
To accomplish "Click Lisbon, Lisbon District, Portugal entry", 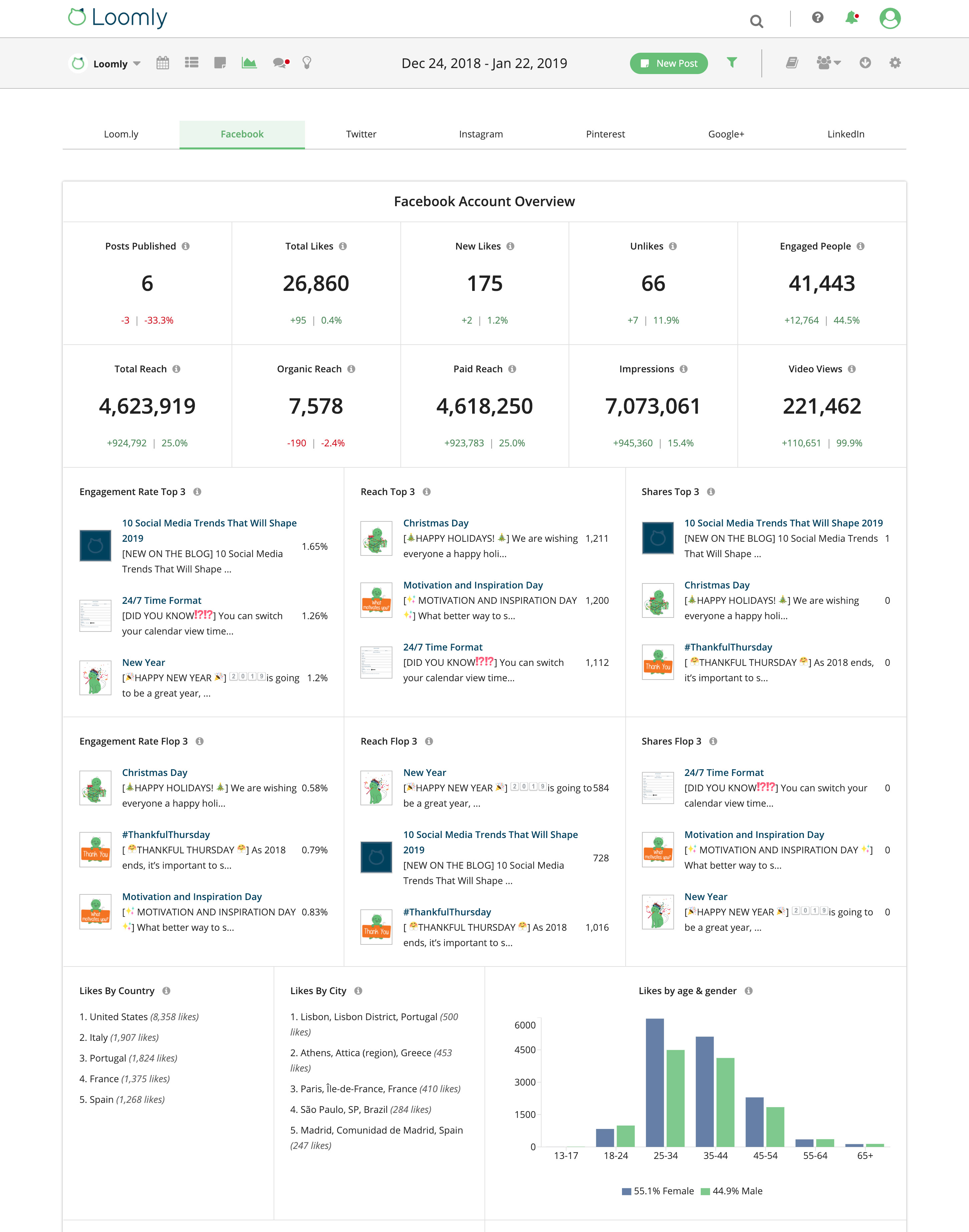I will pyautogui.click(x=374, y=1024).
